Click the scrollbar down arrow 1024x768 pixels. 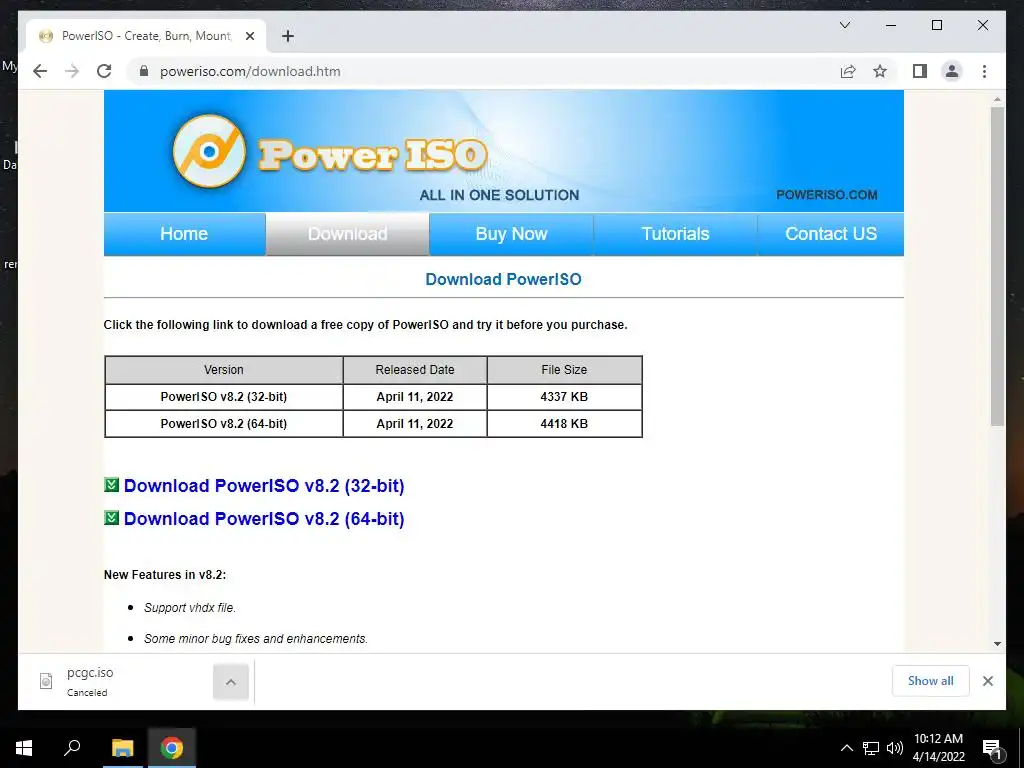997,644
